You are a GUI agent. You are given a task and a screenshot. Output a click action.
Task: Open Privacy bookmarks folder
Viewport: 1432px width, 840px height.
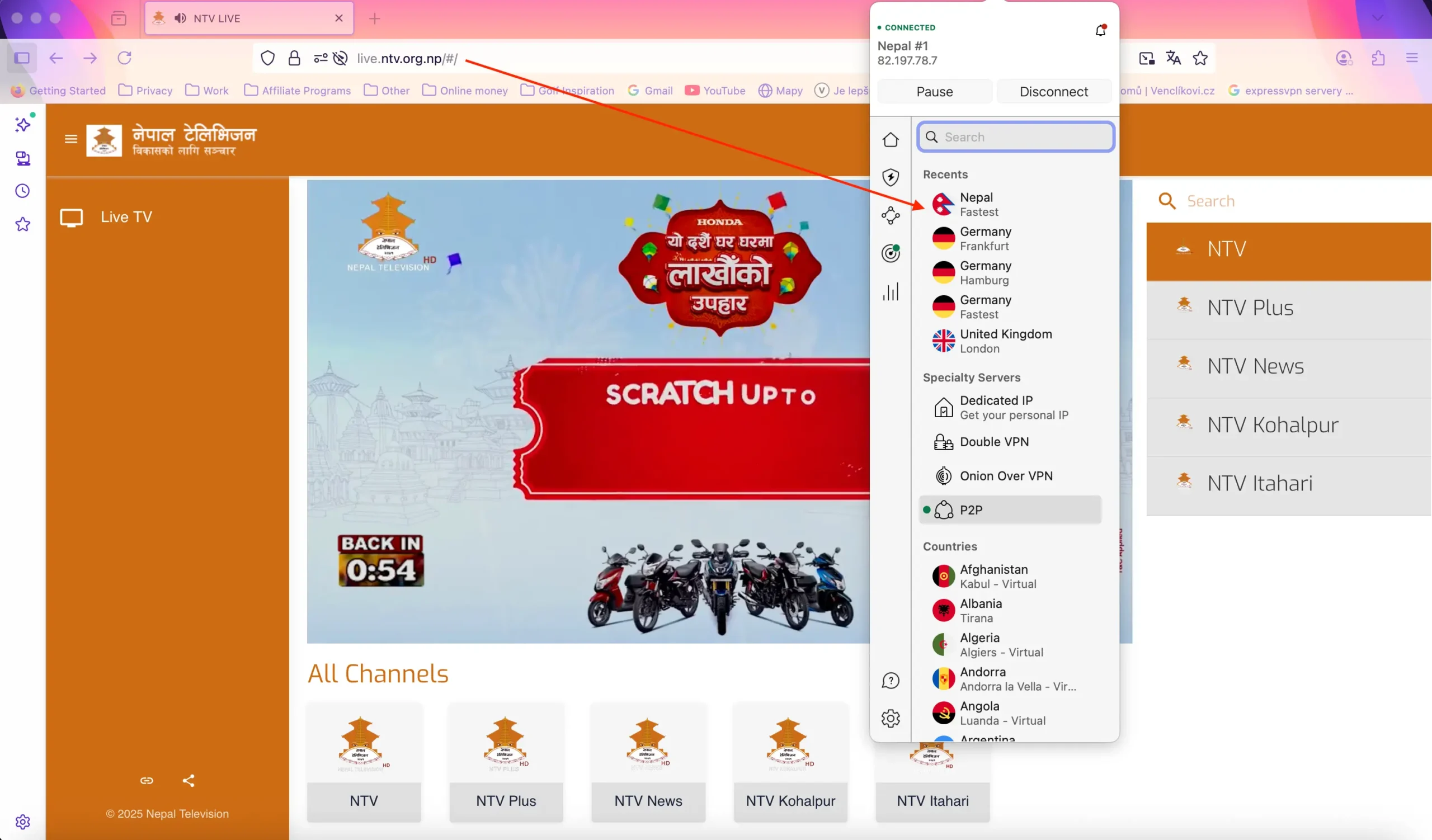click(x=145, y=90)
